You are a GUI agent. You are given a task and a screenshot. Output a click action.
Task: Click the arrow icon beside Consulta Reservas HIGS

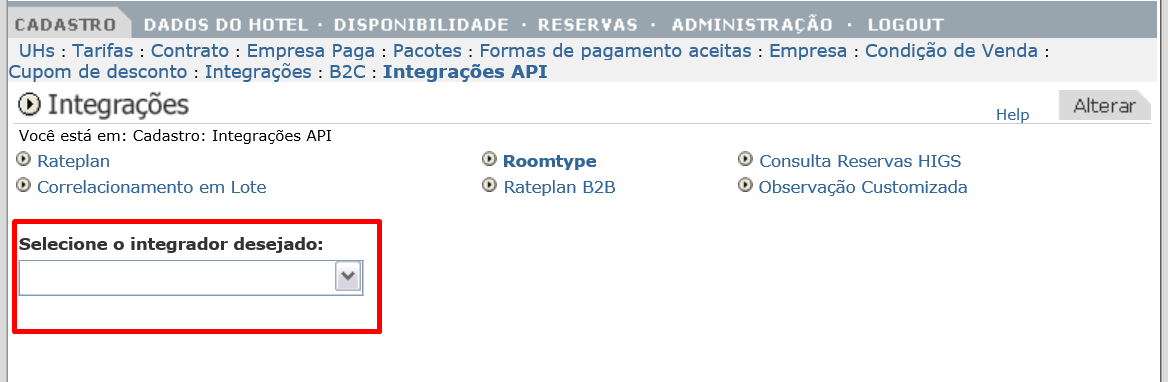pos(745,159)
